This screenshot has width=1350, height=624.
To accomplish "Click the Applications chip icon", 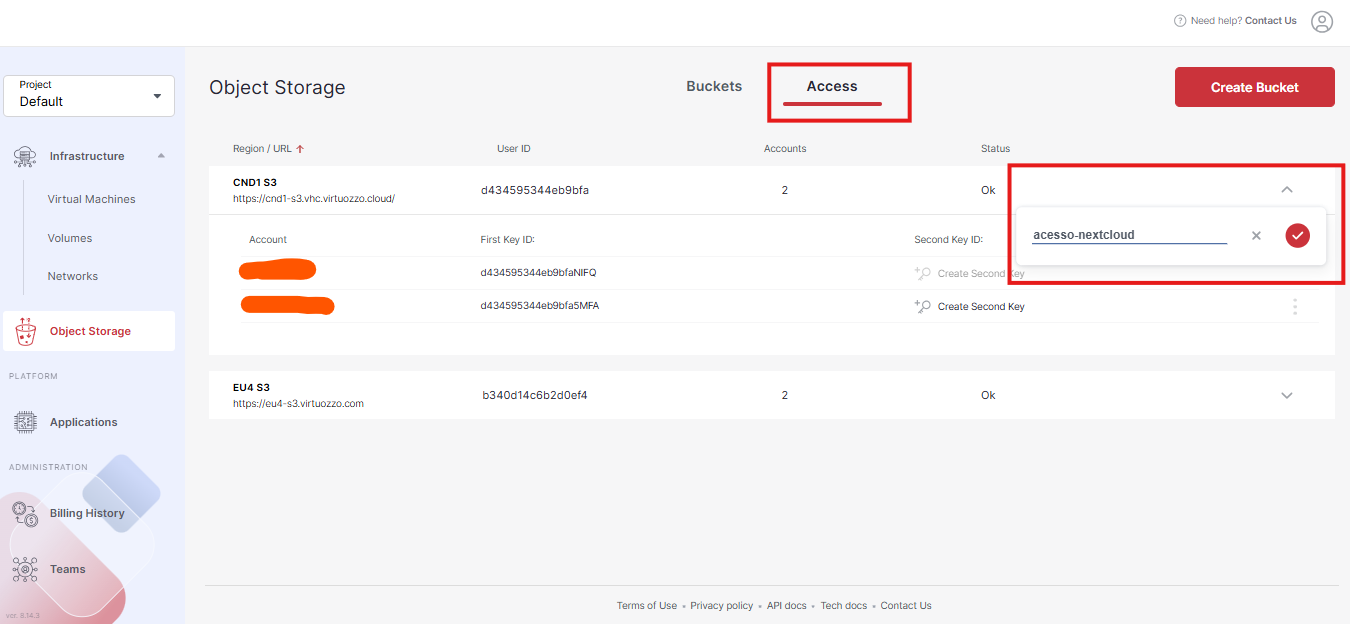I will click(x=26, y=422).
